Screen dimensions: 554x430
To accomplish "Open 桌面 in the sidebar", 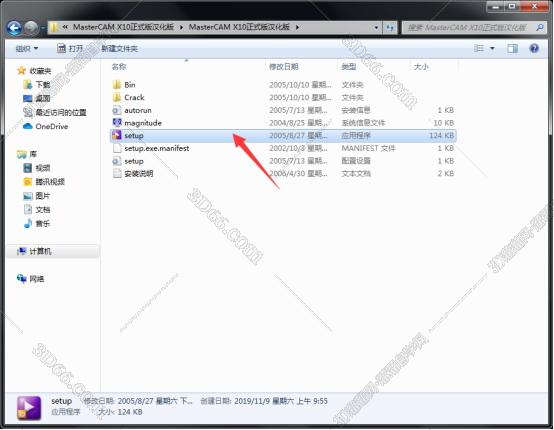I will (x=37, y=99).
